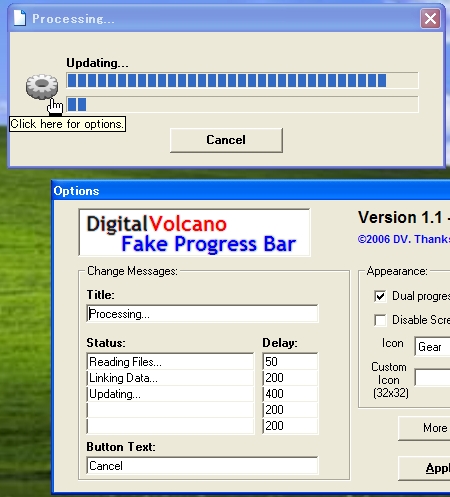Click the More button
Screen dimensions: 450x497
click(424, 428)
